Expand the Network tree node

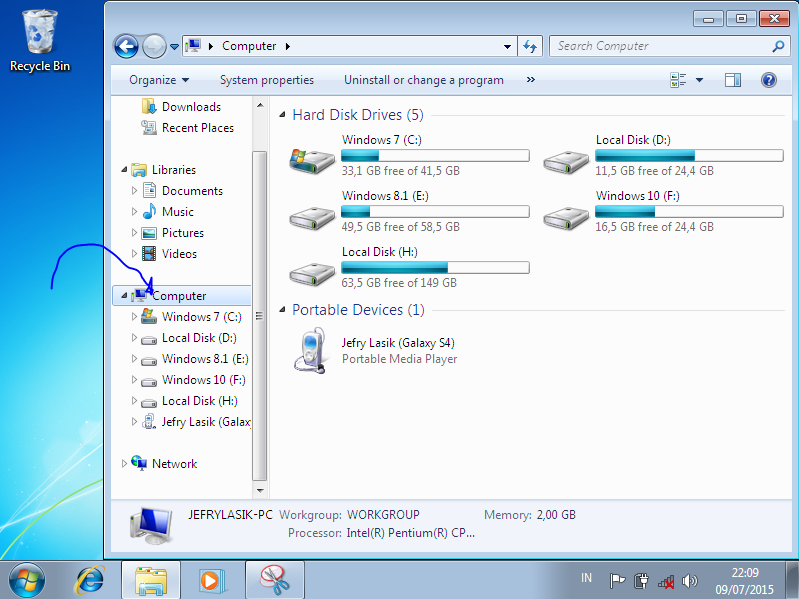pyautogui.click(x=124, y=464)
